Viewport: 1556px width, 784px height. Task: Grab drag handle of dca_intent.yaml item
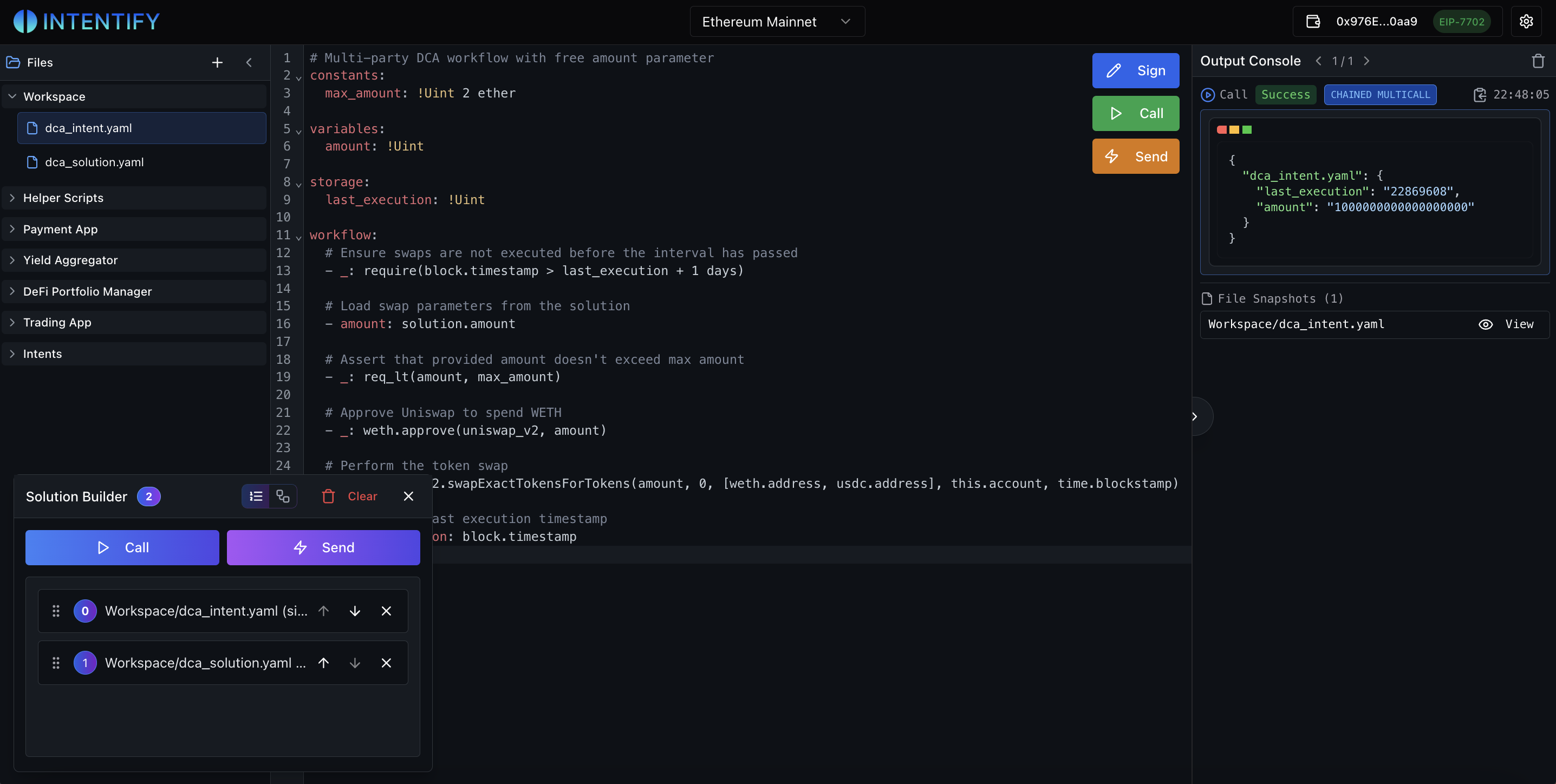[x=56, y=611]
